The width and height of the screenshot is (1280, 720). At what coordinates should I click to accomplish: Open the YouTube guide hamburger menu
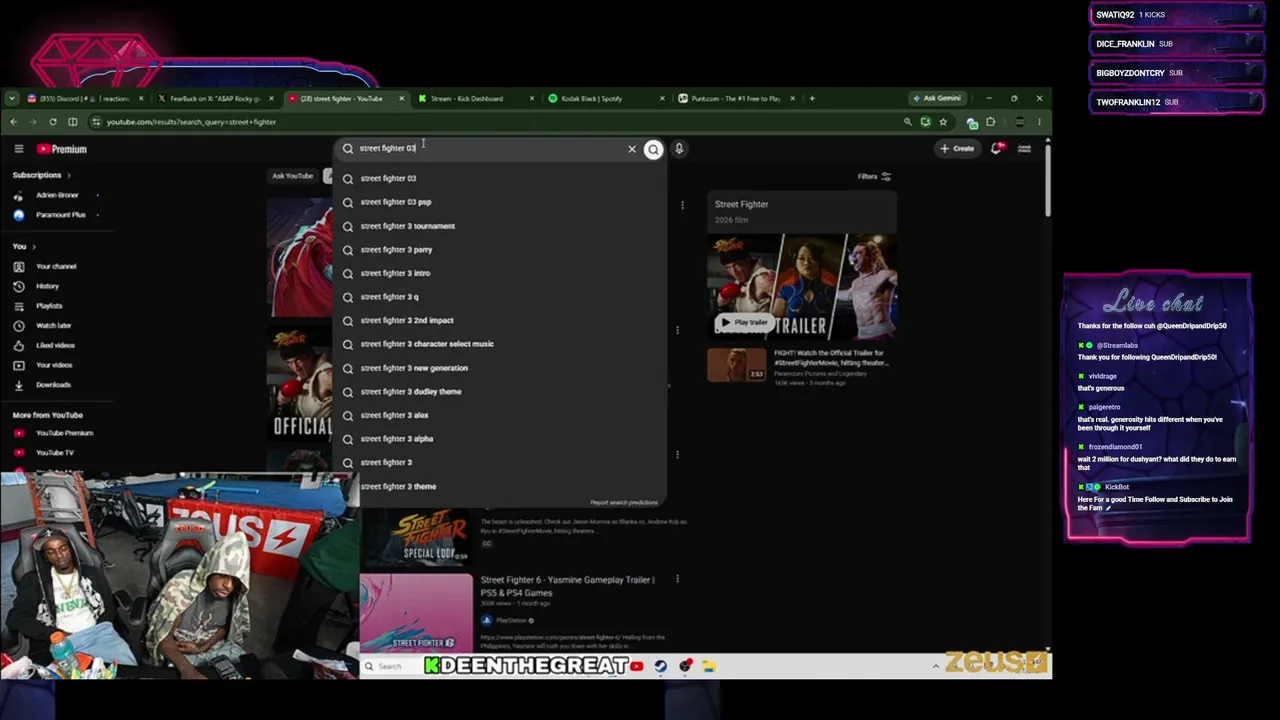pyautogui.click(x=19, y=149)
